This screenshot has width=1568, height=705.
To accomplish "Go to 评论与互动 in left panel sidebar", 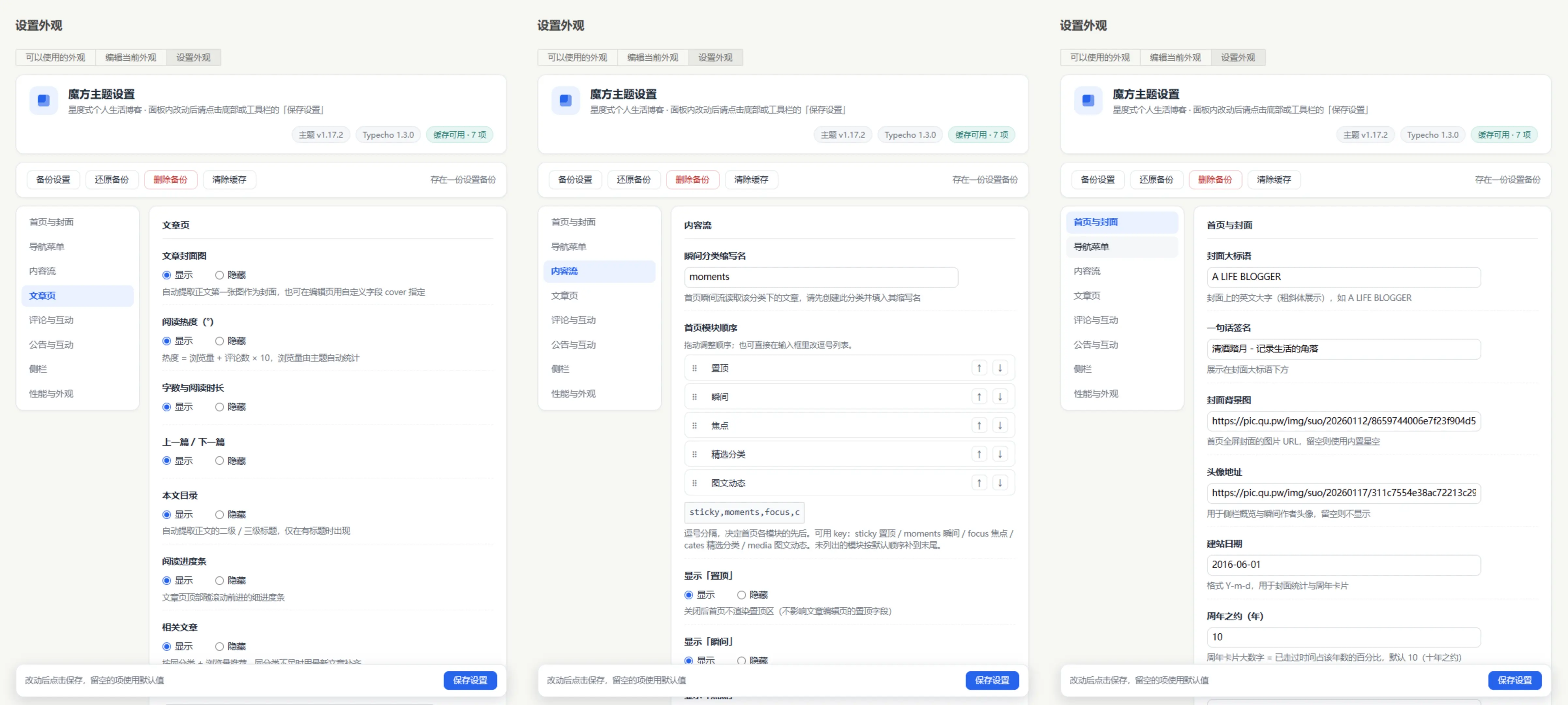I will (77, 320).
